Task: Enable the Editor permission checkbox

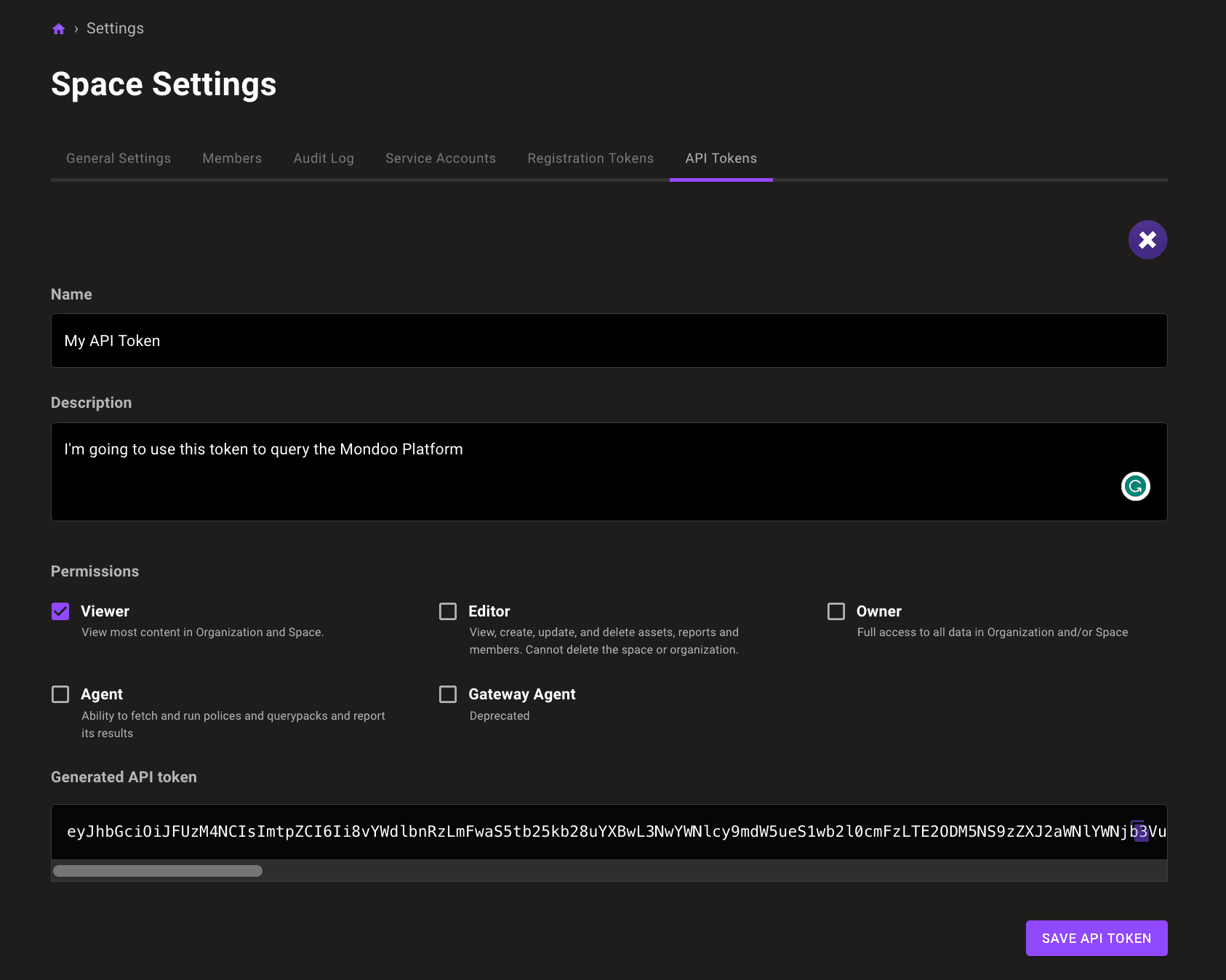Action: [x=448, y=611]
